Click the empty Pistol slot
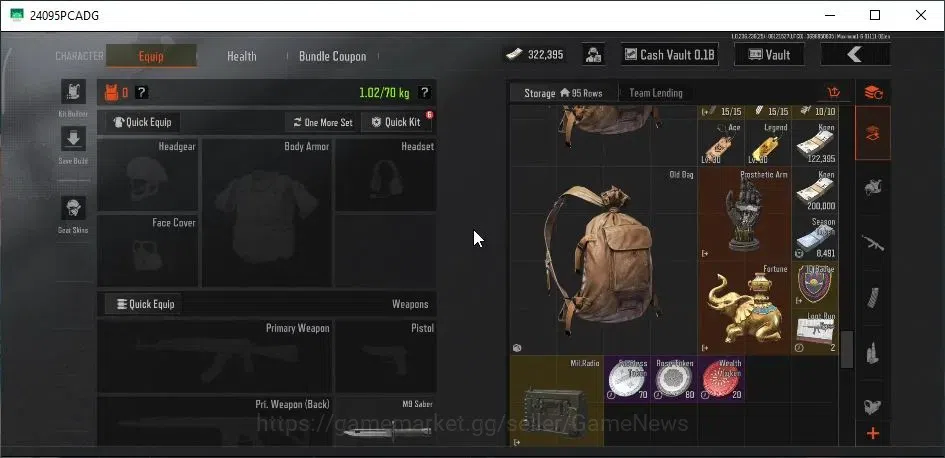This screenshot has width=945, height=458. [386, 357]
